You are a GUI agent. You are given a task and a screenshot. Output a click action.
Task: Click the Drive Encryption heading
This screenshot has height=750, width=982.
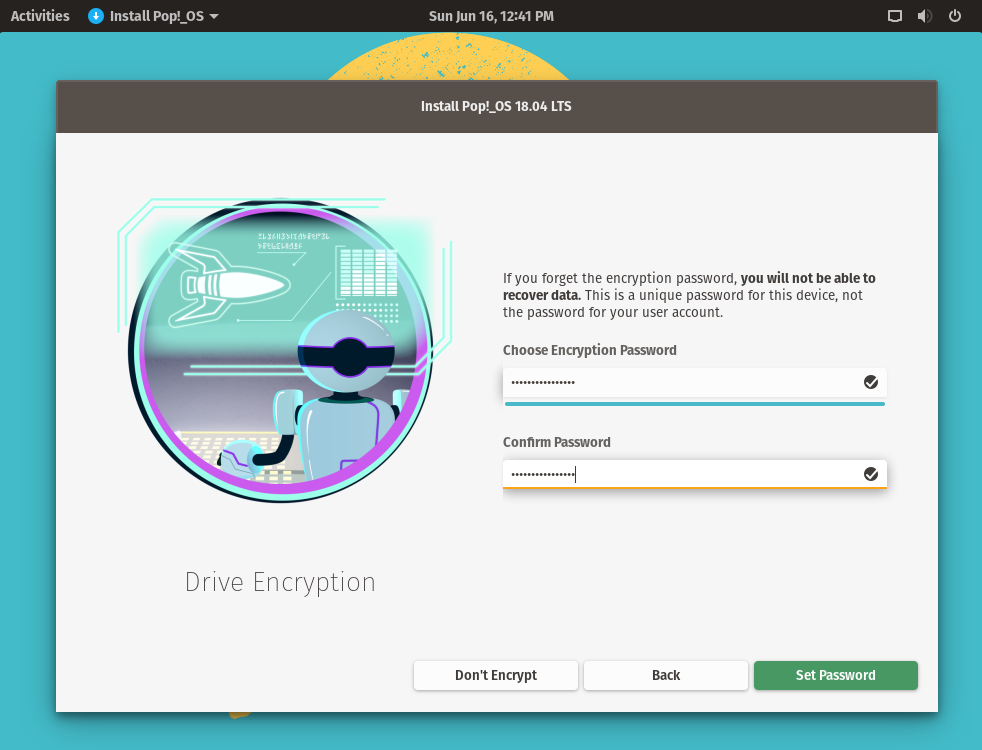coord(280,582)
